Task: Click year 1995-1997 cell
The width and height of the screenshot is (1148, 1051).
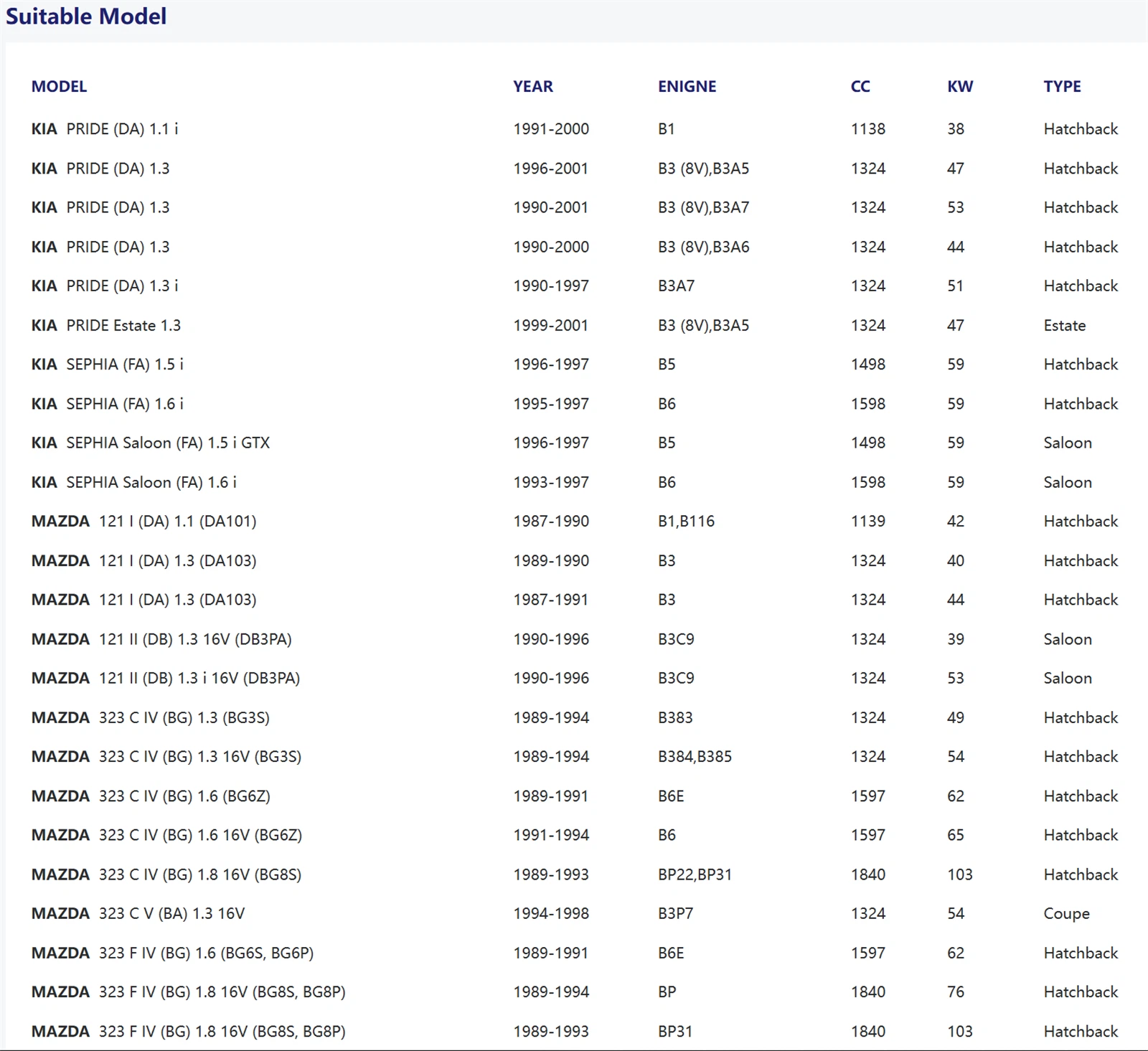Action: [551, 404]
